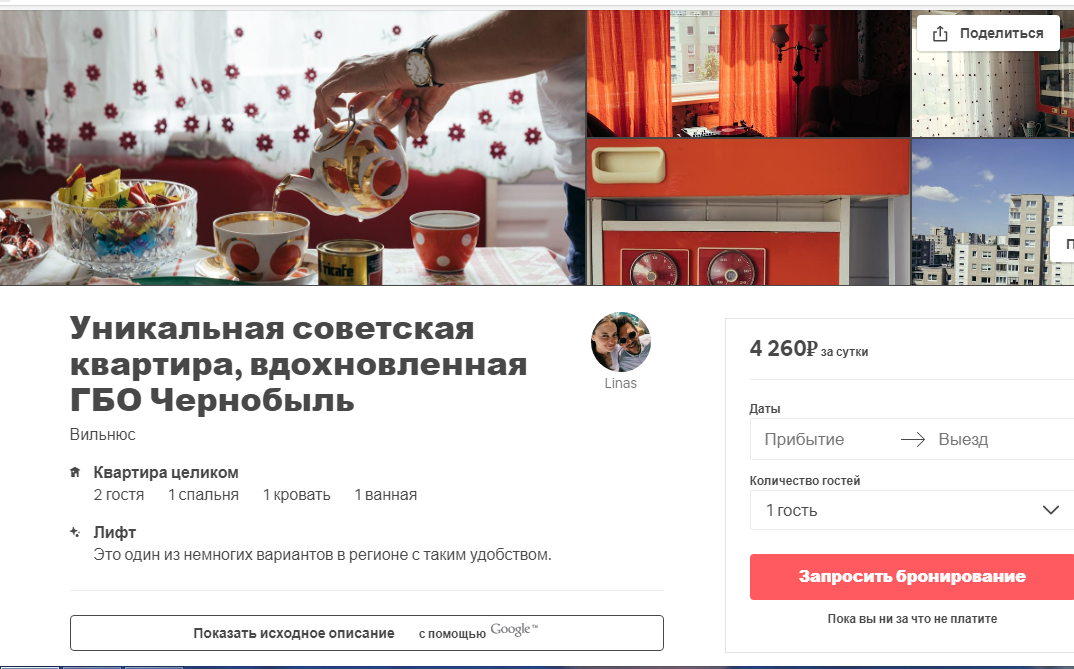Open host Linas profile photo
1074x669 pixels.
[621, 342]
